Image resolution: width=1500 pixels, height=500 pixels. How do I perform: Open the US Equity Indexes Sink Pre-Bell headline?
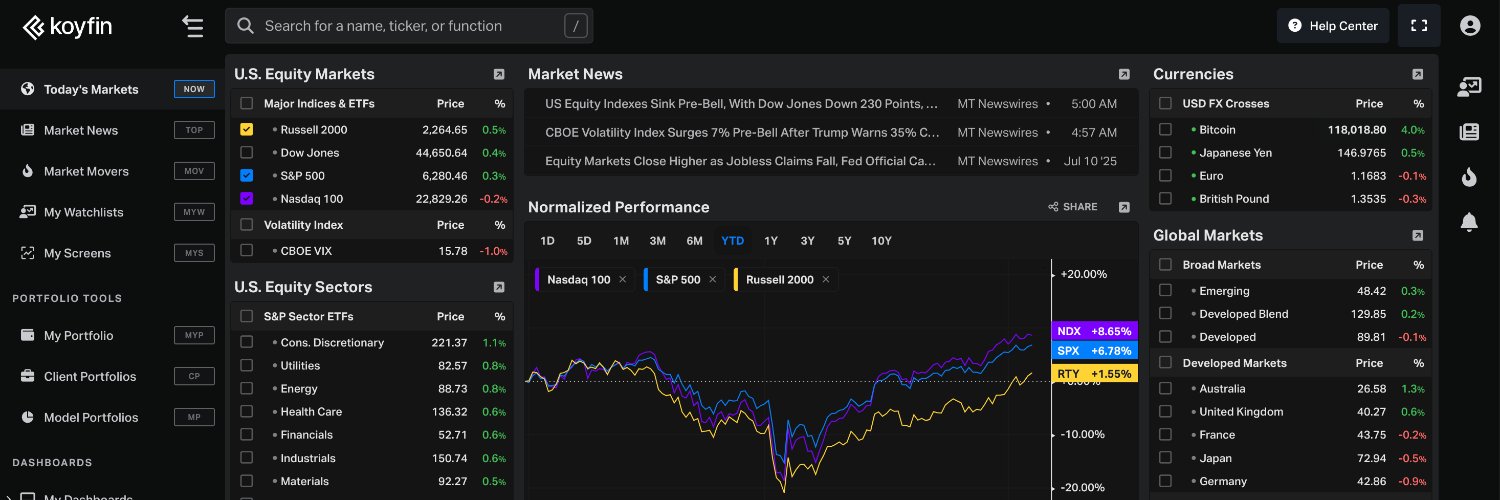pos(741,103)
